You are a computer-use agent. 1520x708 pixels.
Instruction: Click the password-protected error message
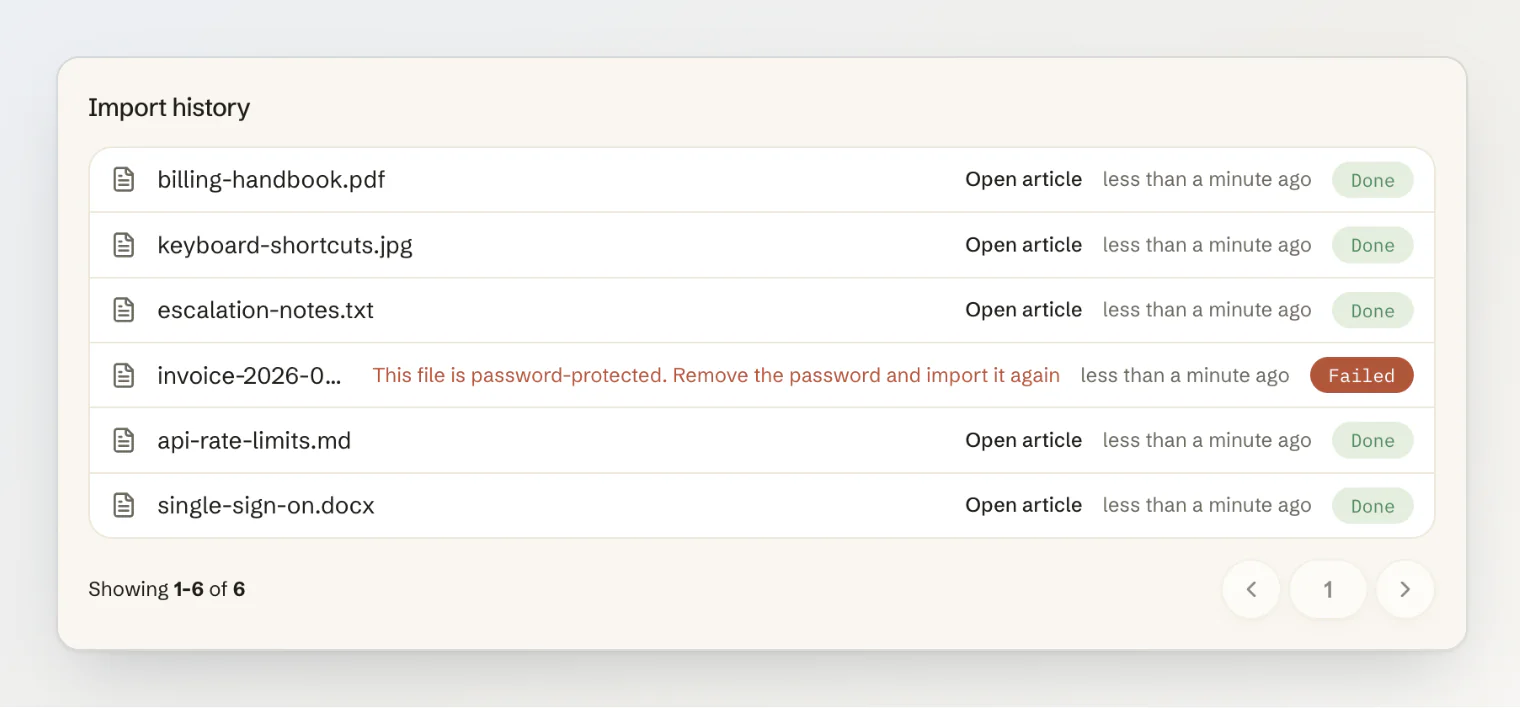point(716,376)
